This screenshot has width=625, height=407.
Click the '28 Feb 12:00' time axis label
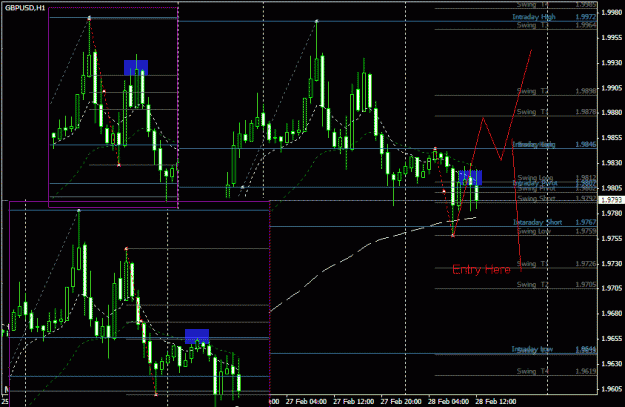tap(496, 401)
